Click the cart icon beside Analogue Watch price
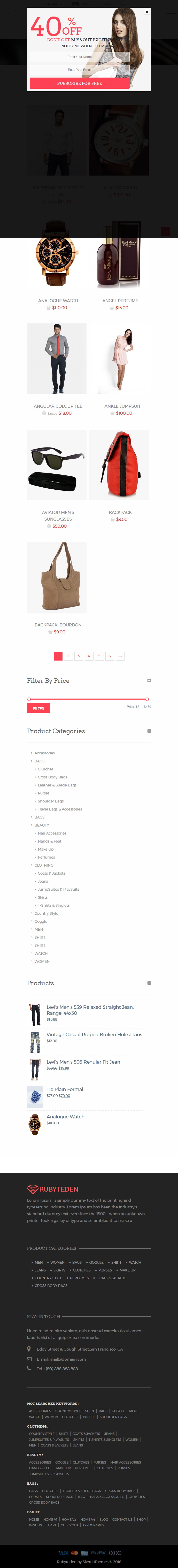Screen dimensions: 178x1568 (x=49, y=308)
